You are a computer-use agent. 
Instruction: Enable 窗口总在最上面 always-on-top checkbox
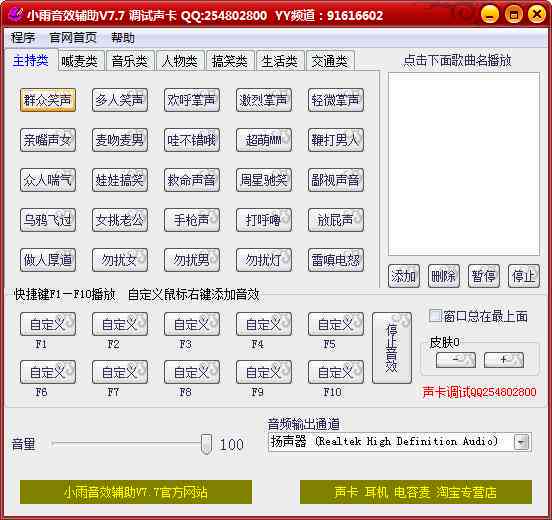[x=435, y=316]
